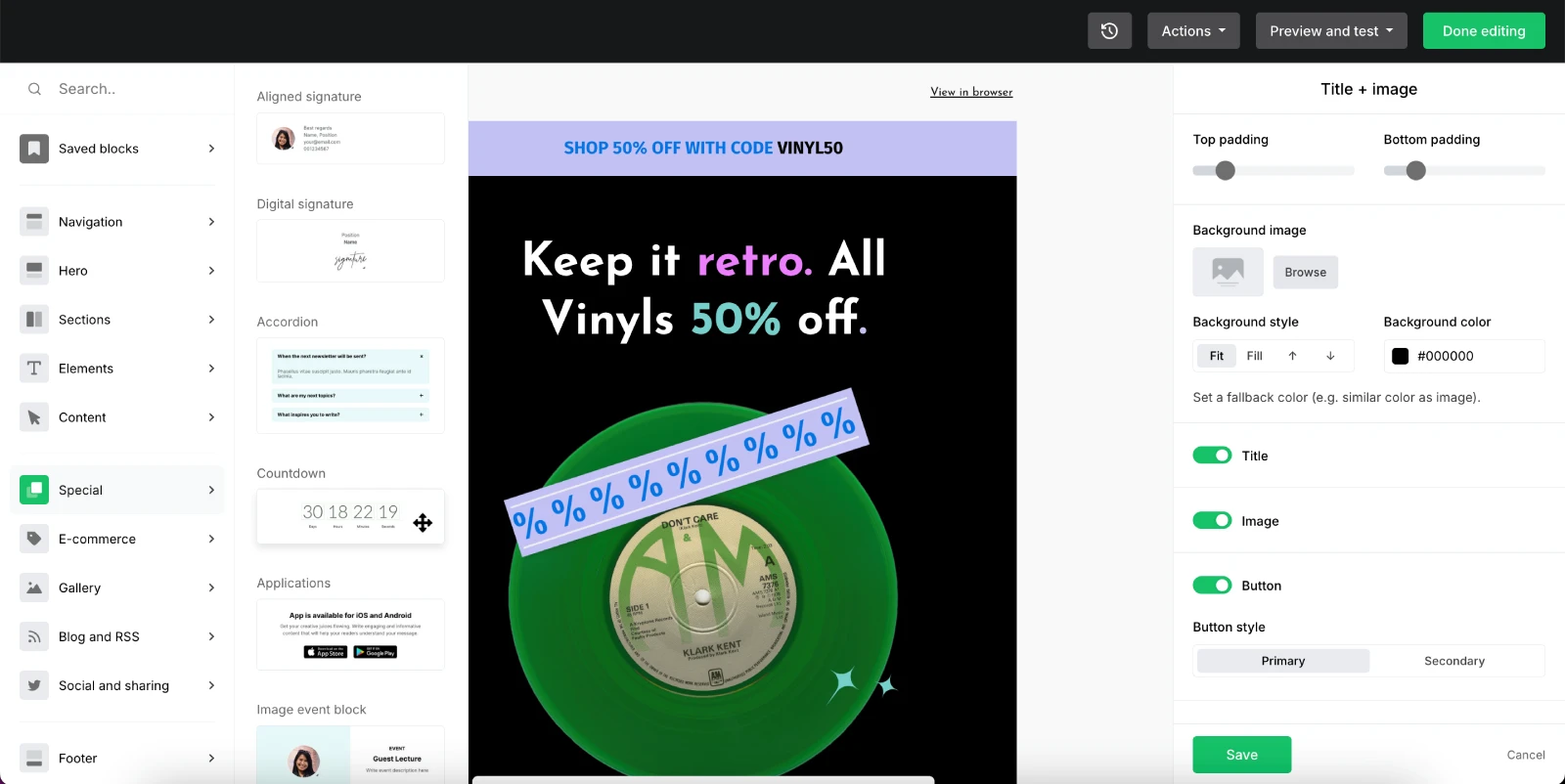
Task: Follow the View in browser link
Action: click(x=971, y=92)
